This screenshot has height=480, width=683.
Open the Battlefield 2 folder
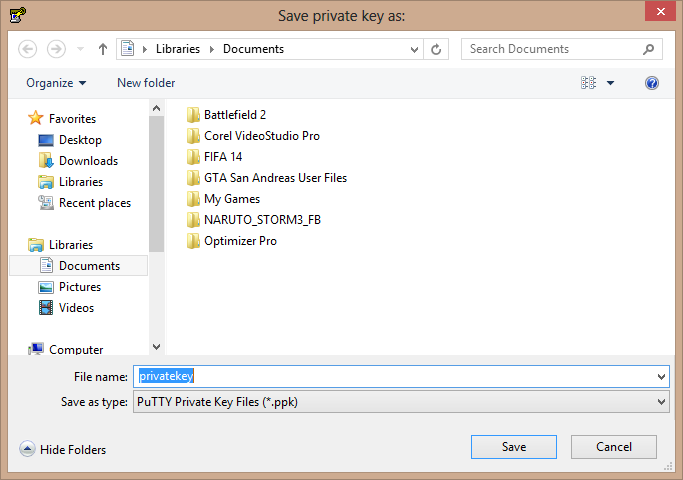pos(234,115)
